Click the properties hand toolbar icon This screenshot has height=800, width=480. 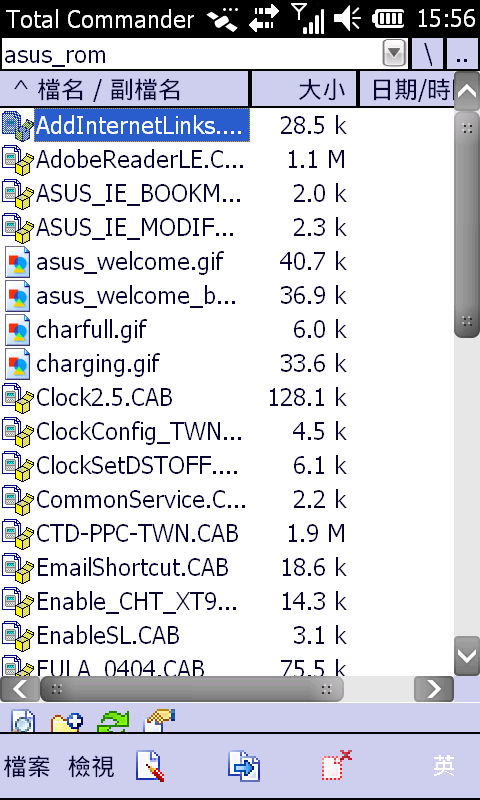pos(159,719)
